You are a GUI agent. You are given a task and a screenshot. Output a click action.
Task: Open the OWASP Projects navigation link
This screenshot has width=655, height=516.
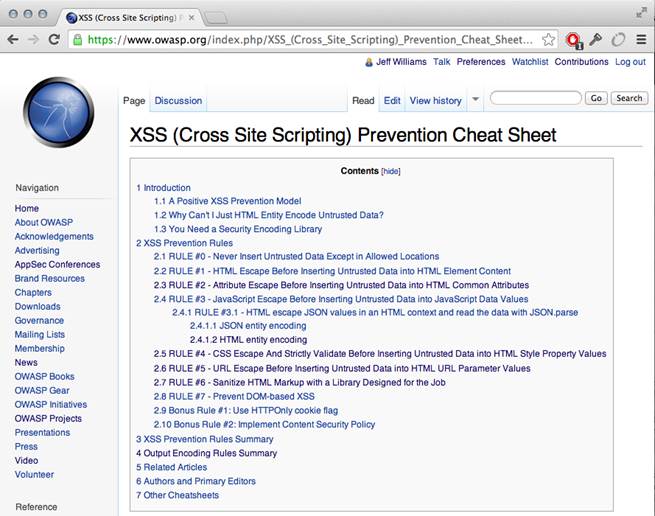click(x=48, y=418)
